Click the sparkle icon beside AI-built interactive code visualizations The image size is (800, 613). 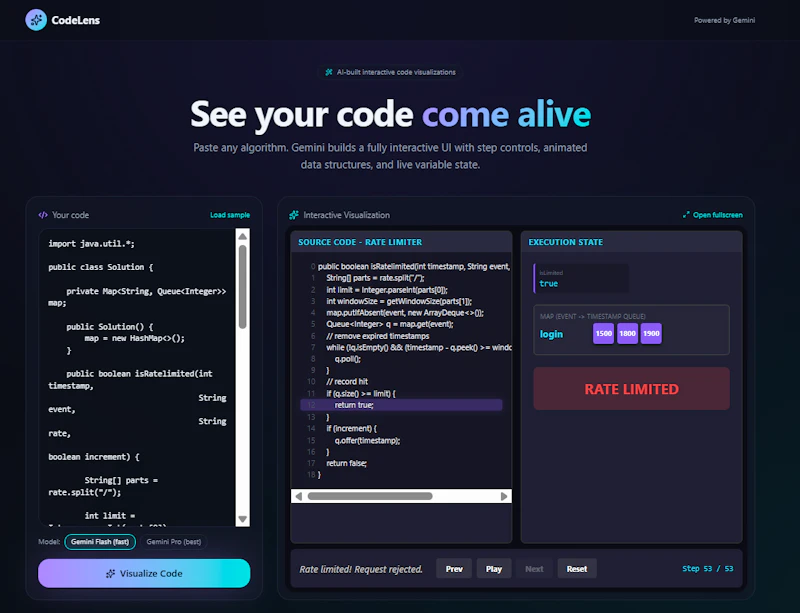click(329, 72)
